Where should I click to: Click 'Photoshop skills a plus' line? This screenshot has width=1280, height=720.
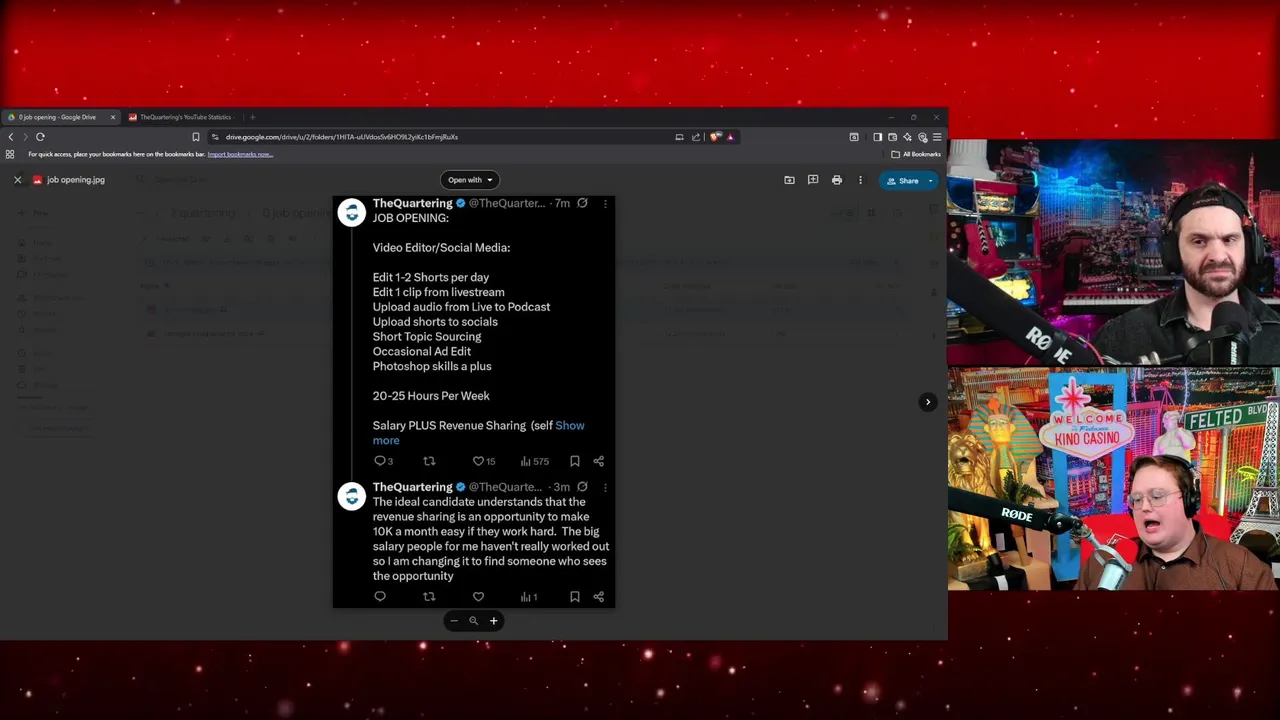[432, 366]
